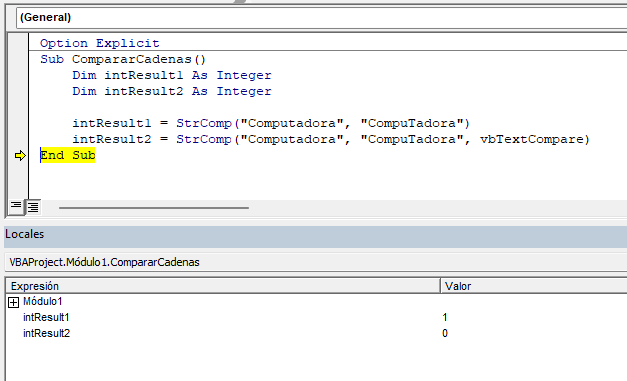Click the horizontal scrollbar of code window
The image size is (627, 381).
click(x=154, y=208)
